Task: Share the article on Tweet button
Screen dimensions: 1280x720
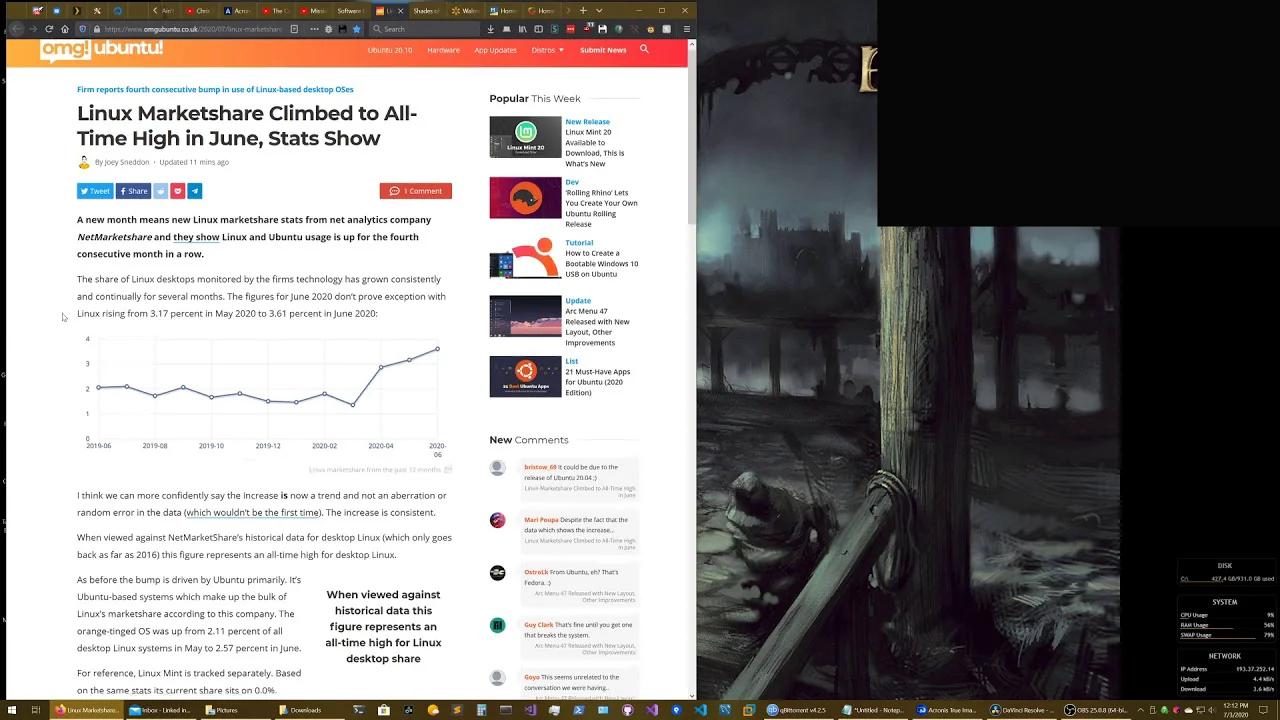Action: click(x=95, y=191)
